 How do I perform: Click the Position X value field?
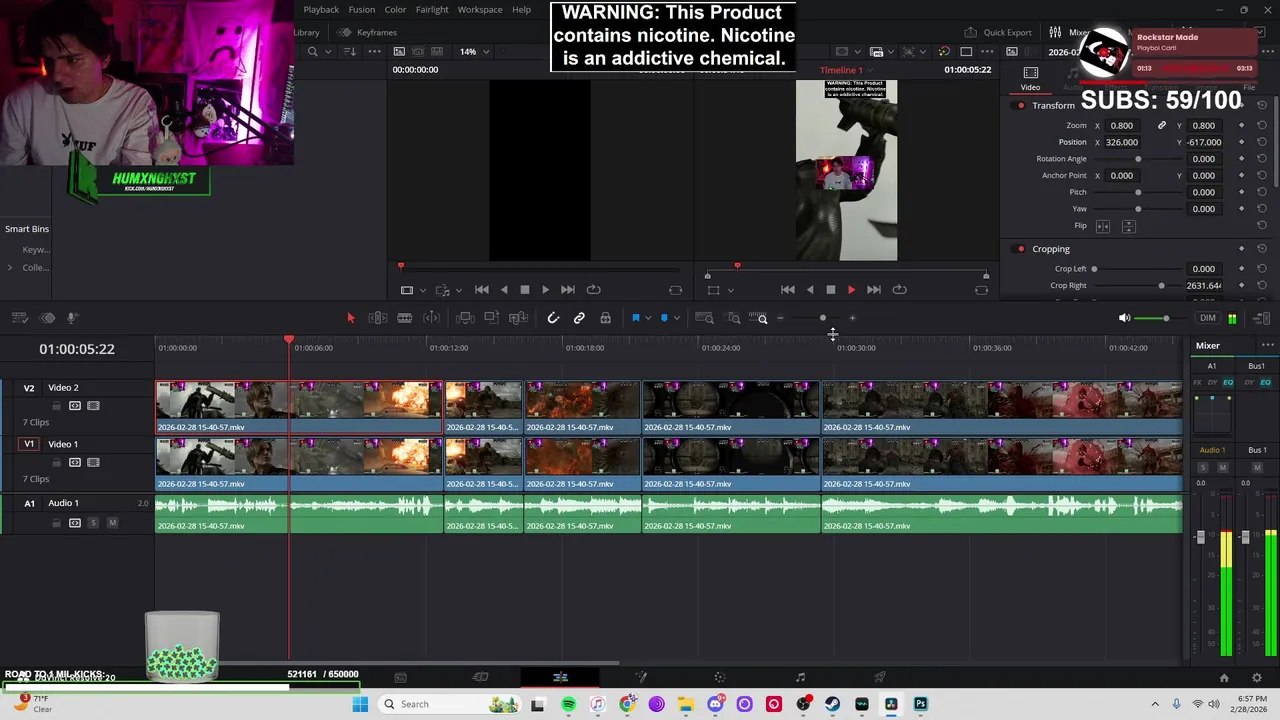coord(1122,142)
